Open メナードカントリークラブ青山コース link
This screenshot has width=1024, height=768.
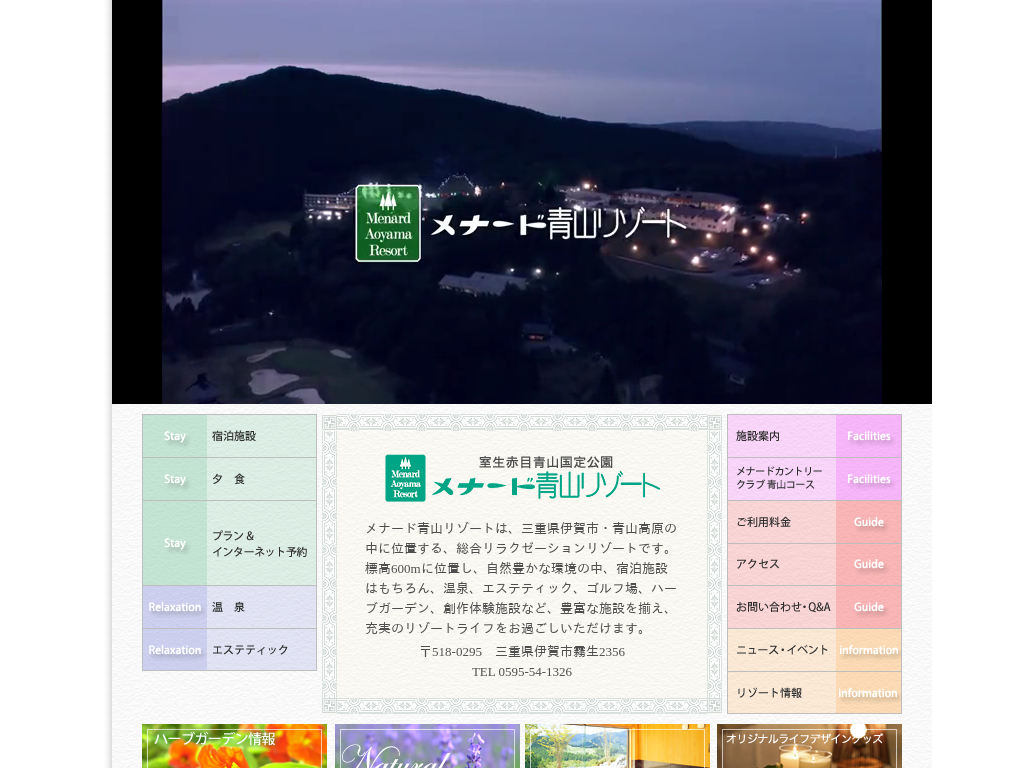tap(814, 479)
